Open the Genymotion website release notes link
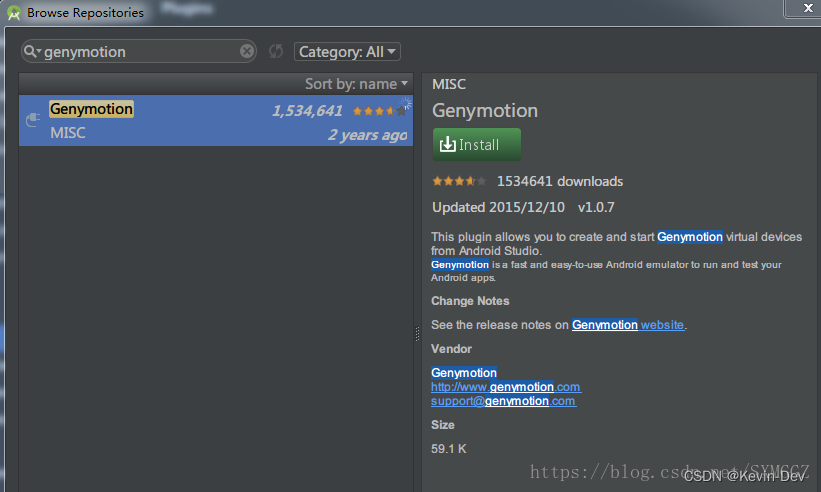This screenshot has width=821, height=492. (x=628, y=325)
